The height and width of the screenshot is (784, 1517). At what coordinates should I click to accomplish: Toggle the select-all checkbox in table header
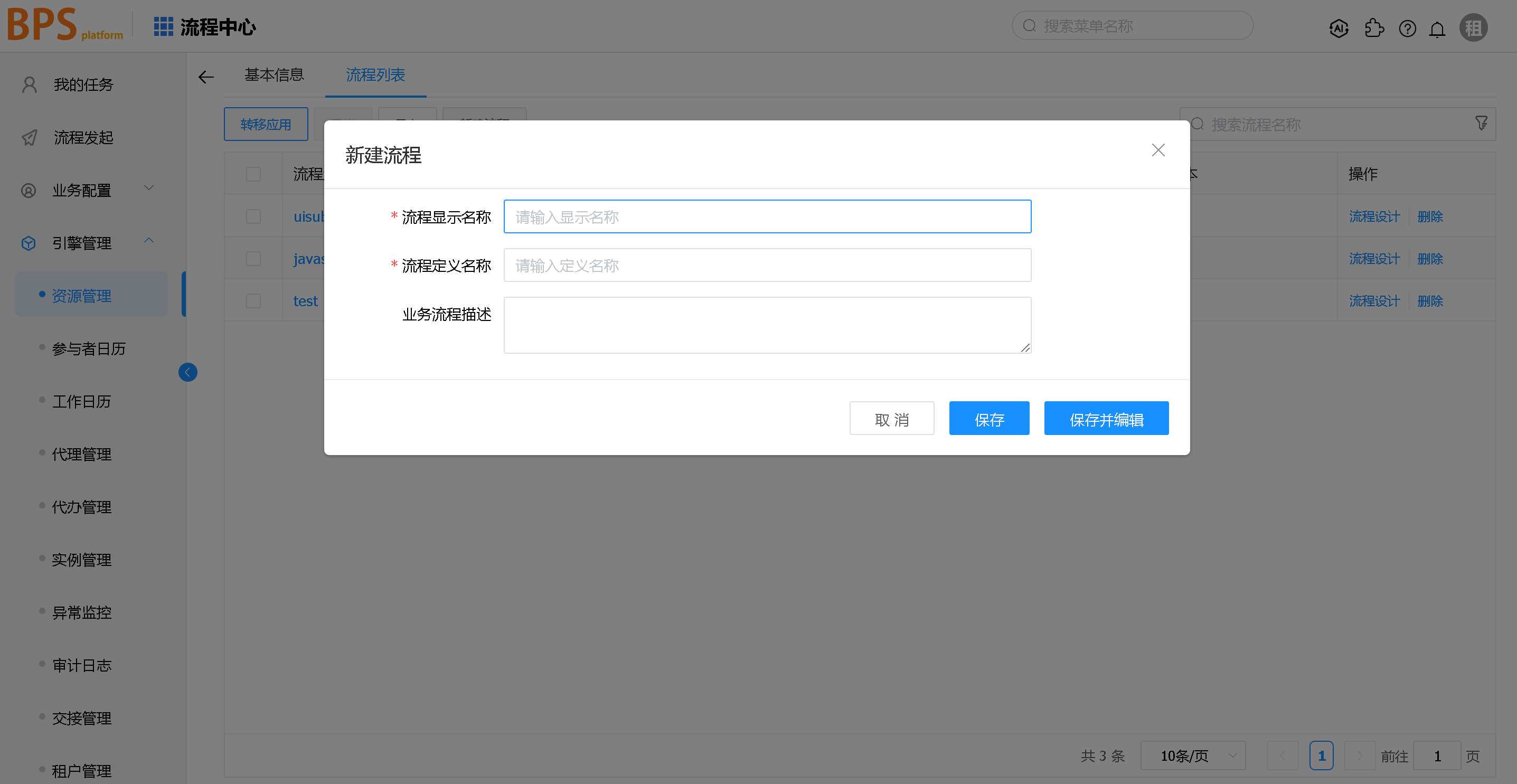(253, 174)
